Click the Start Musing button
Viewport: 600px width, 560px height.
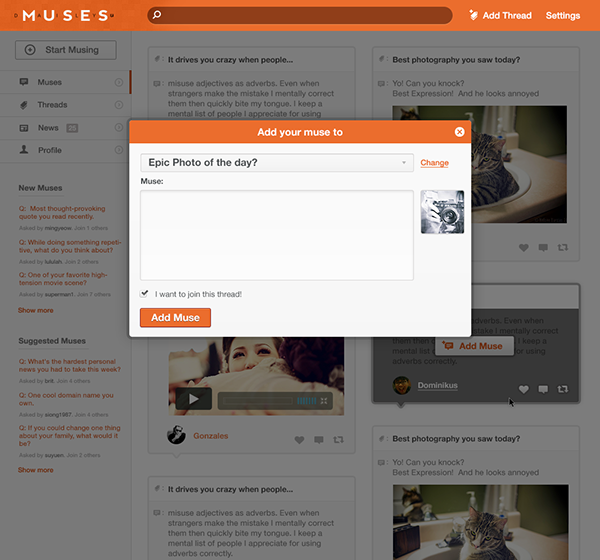[65, 50]
